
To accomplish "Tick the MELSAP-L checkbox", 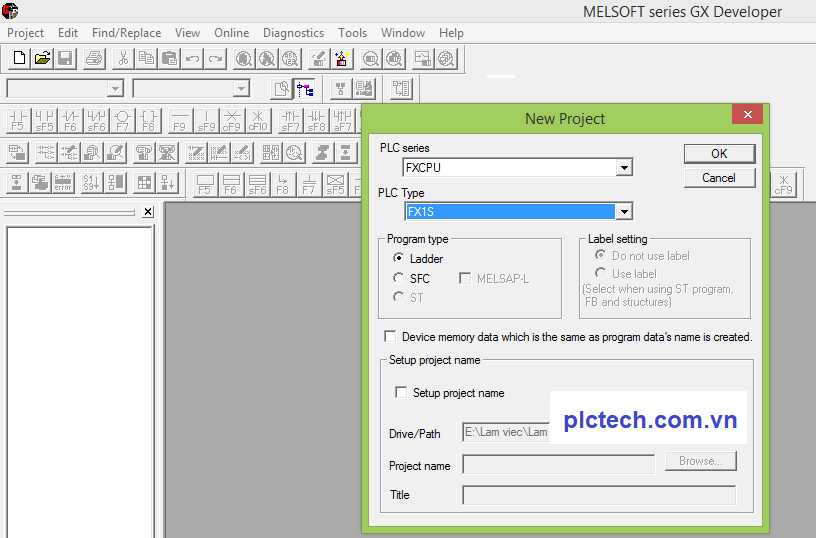I will pyautogui.click(x=494, y=278).
